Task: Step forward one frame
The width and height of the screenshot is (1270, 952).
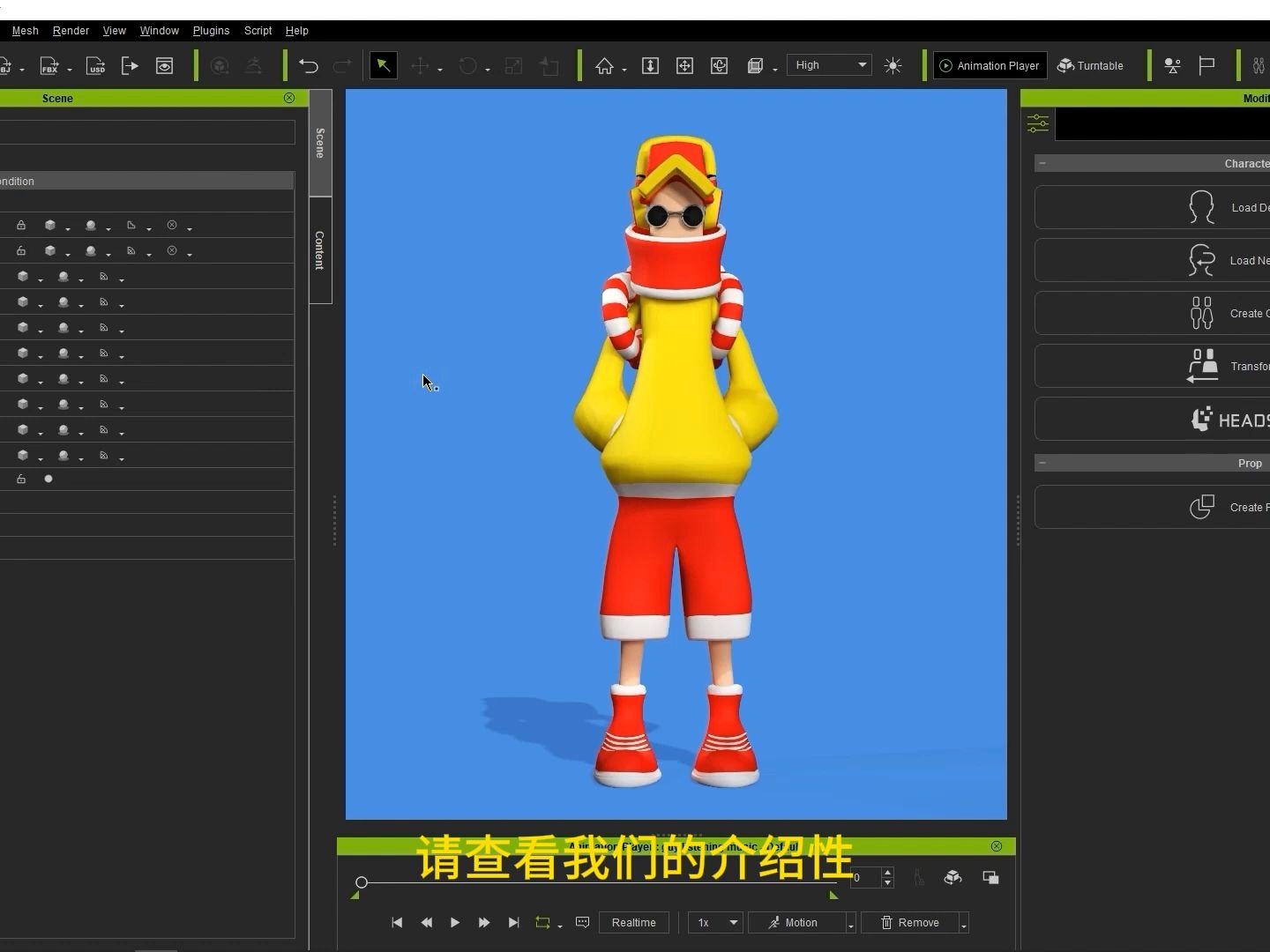Action: (x=484, y=922)
